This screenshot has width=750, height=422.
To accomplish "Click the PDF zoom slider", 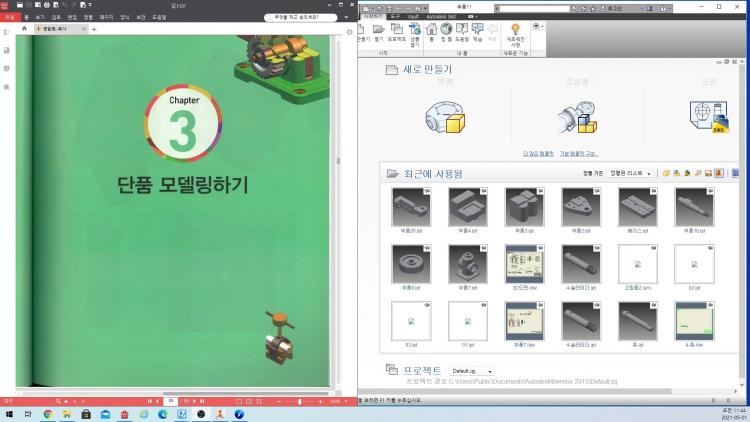I will click(298, 401).
